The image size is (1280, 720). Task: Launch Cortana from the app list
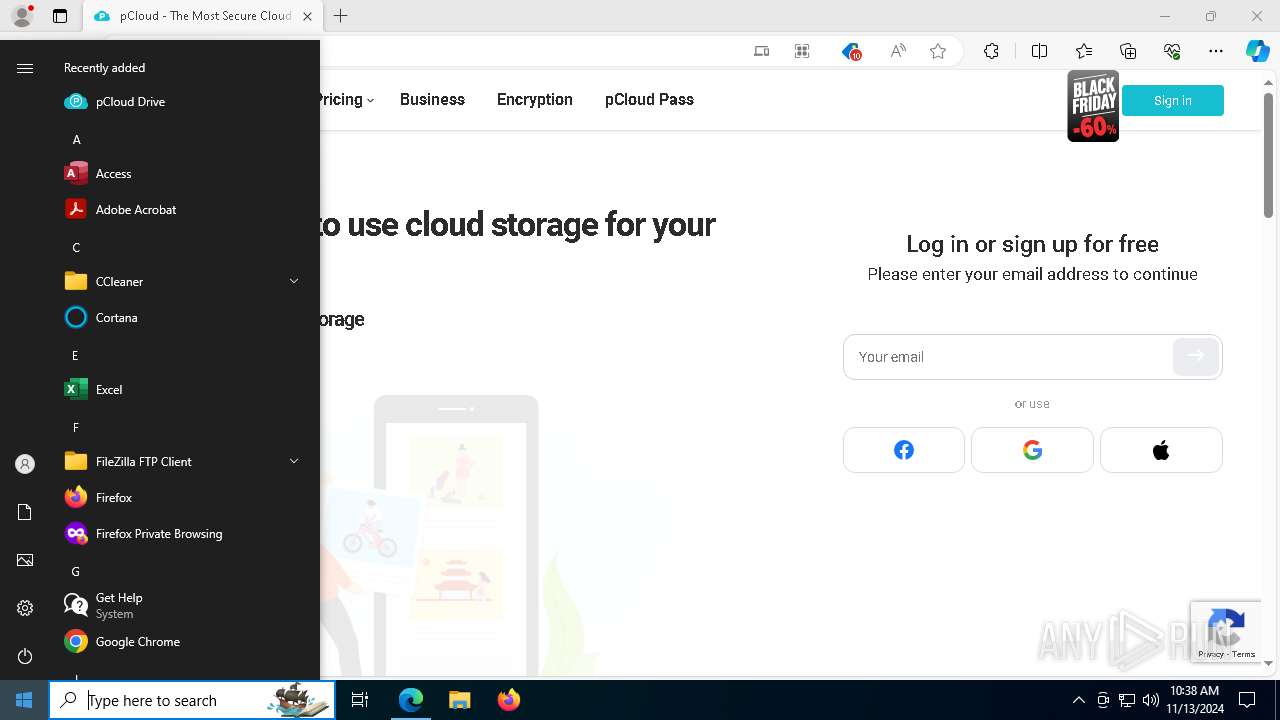tap(180, 317)
